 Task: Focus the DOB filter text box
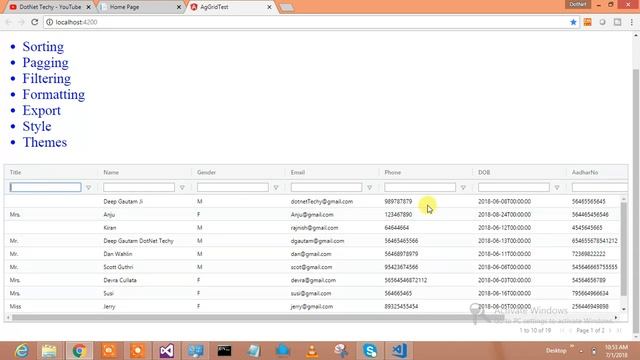click(x=513, y=187)
